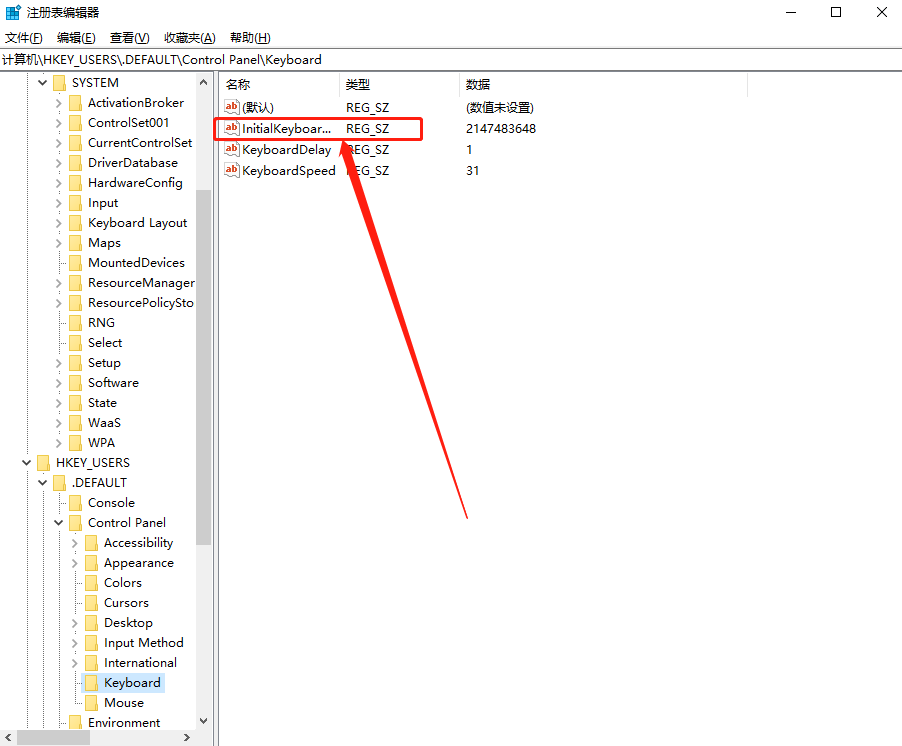Click the ab icon next to KeyboardSpeed
Image resolution: width=902 pixels, height=746 pixels.
click(x=232, y=170)
